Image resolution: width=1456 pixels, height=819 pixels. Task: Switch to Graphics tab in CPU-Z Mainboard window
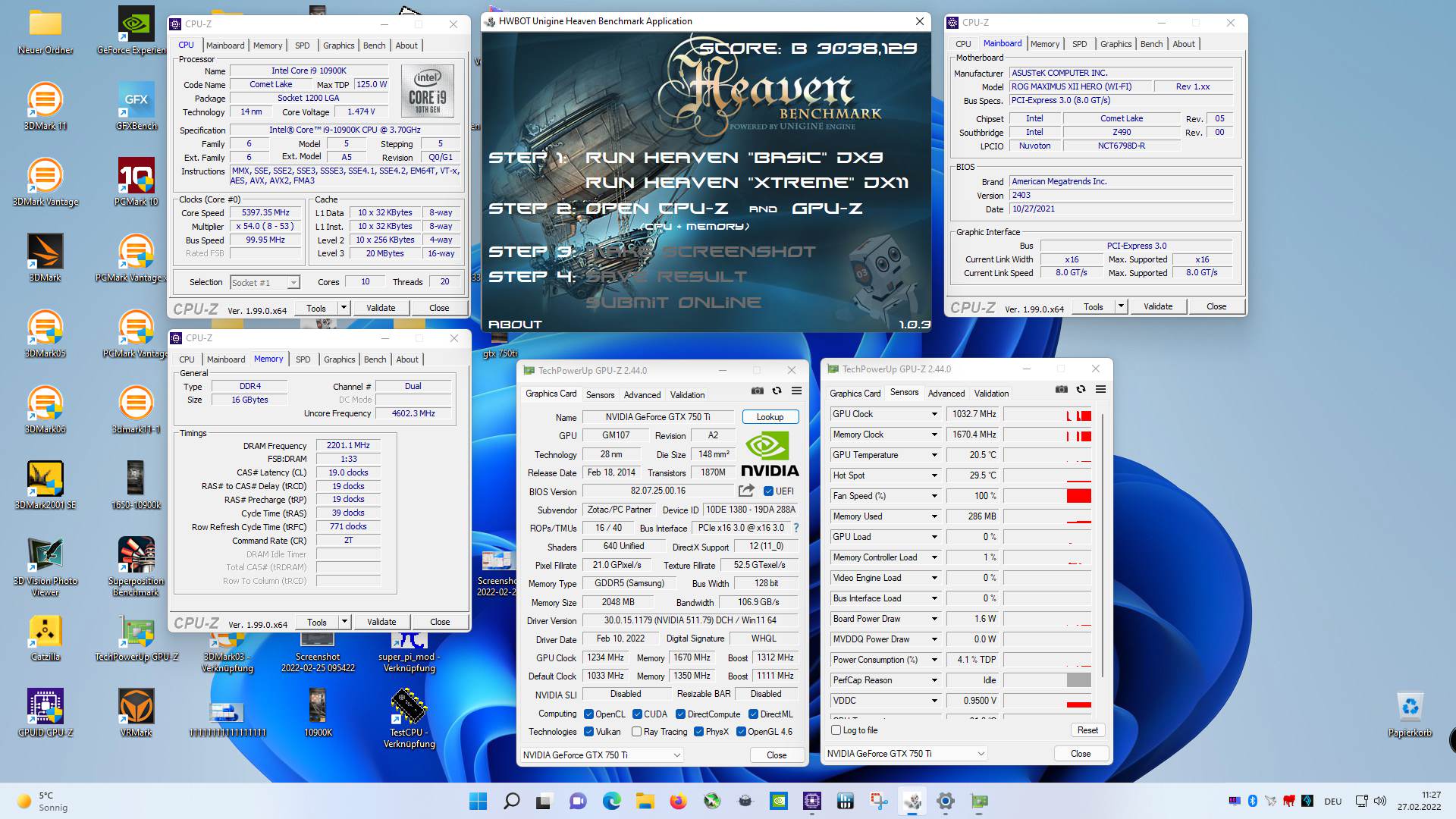[1116, 44]
